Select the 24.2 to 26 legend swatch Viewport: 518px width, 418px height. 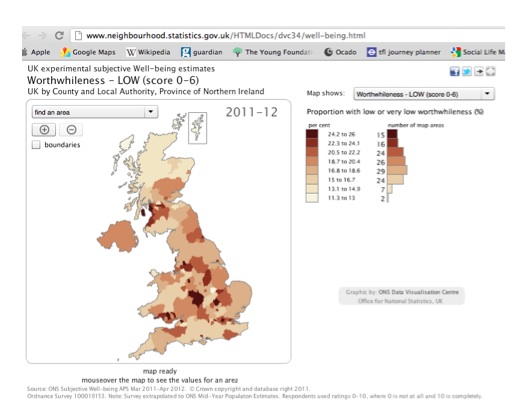tap(312, 134)
